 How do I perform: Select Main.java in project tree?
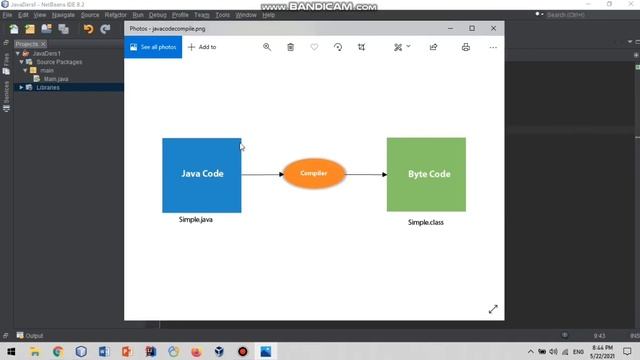pyautogui.click(x=56, y=79)
